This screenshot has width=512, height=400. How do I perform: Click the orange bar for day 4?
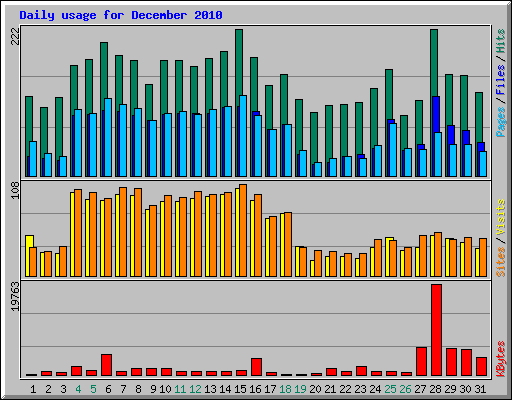coord(78,233)
